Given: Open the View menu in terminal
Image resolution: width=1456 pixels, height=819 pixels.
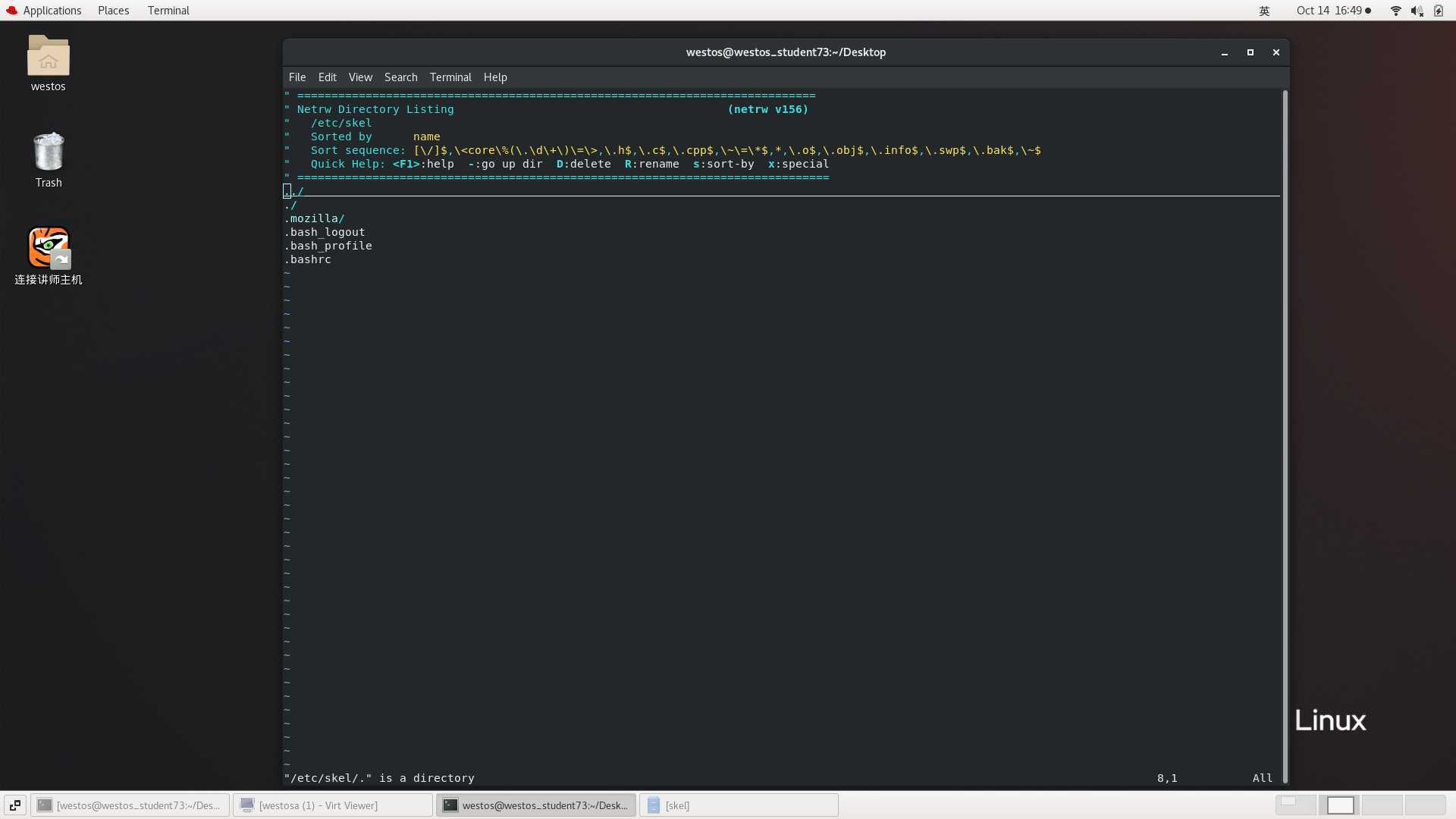Looking at the screenshot, I should pyautogui.click(x=360, y=77).
